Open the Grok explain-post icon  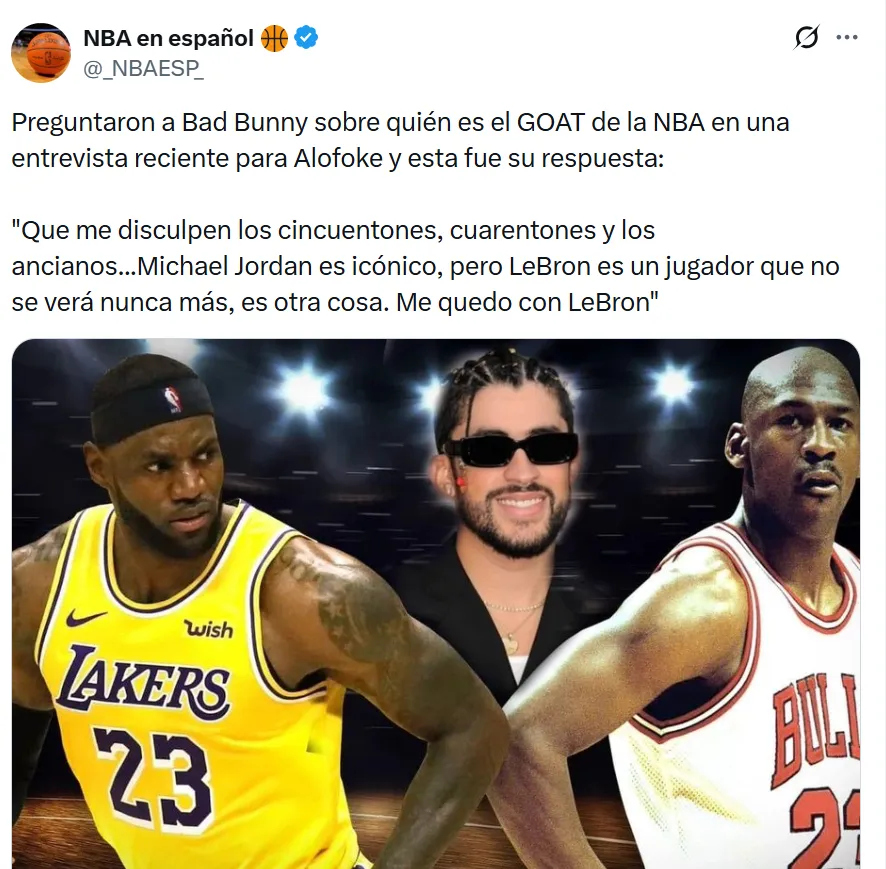806,37
